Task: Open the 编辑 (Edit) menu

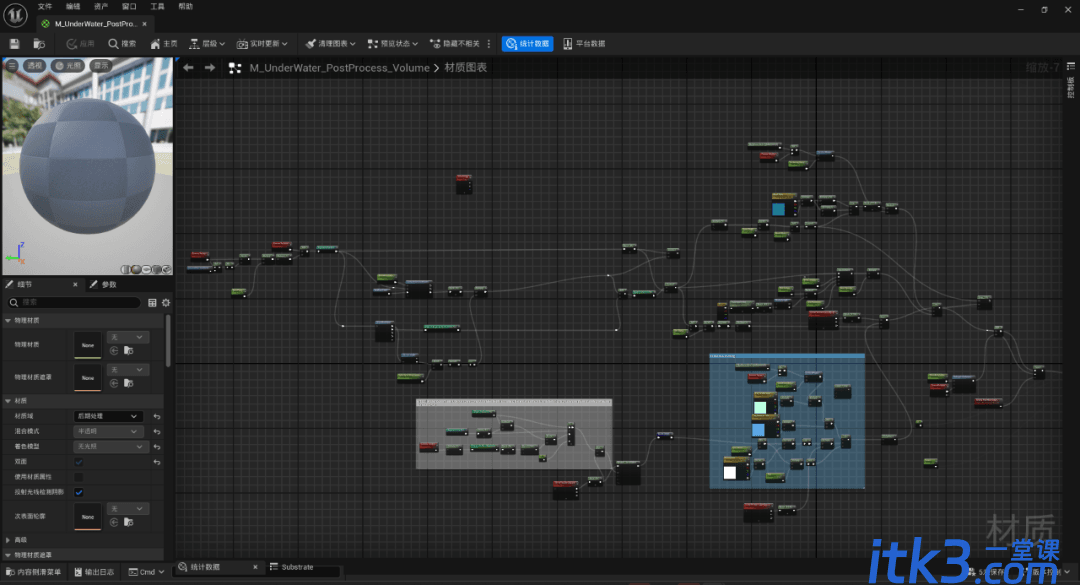Action: coord(73,6)
